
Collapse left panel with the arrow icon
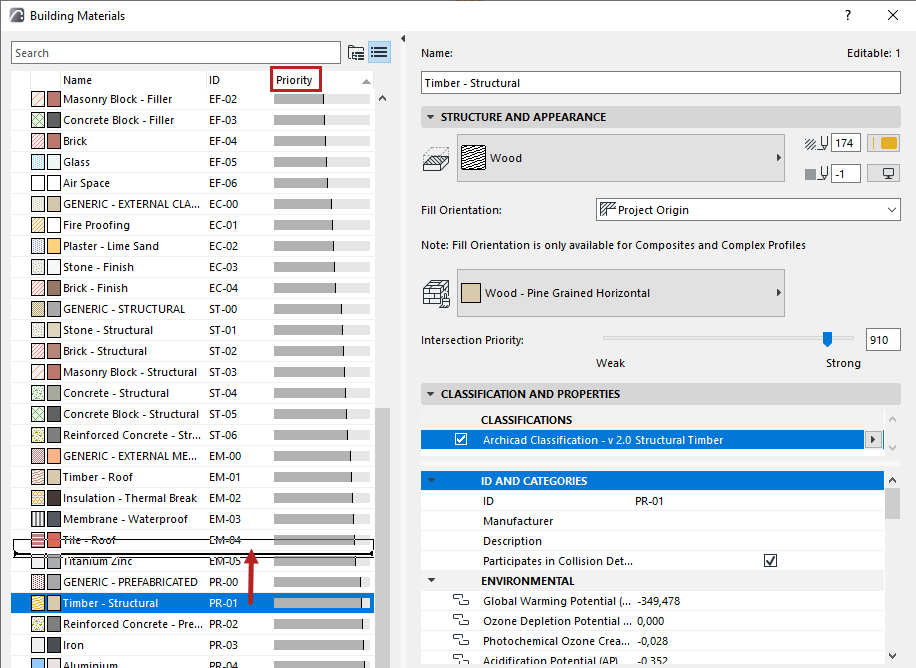click(x=403, y=39)
